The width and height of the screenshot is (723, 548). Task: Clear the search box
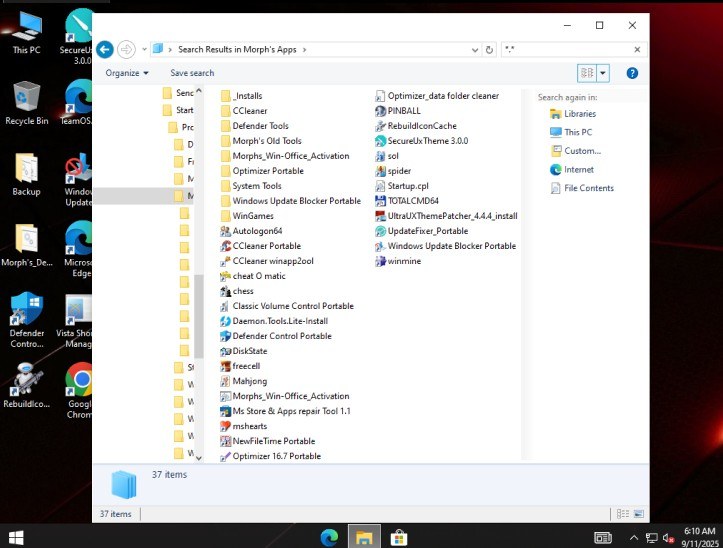point(637,49)
